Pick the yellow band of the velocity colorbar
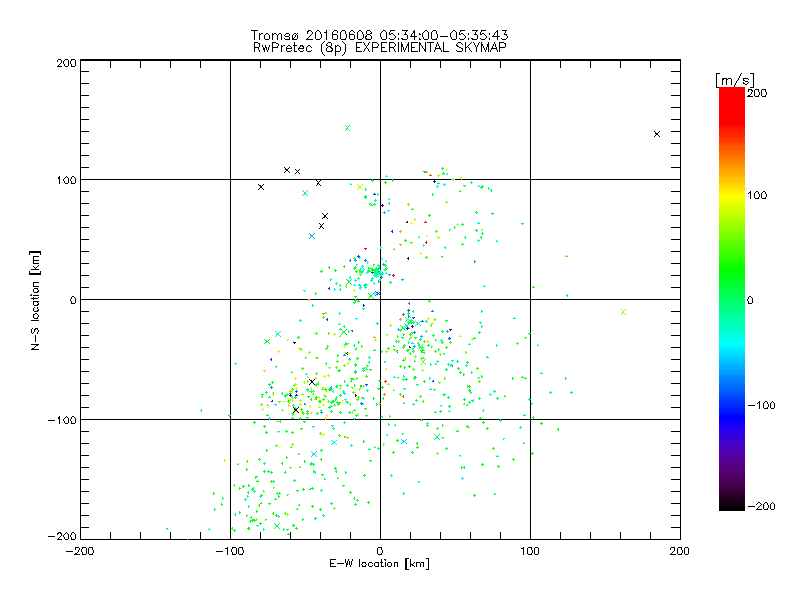Viewport: 800px width, 600px height. [x=732, y=196]
